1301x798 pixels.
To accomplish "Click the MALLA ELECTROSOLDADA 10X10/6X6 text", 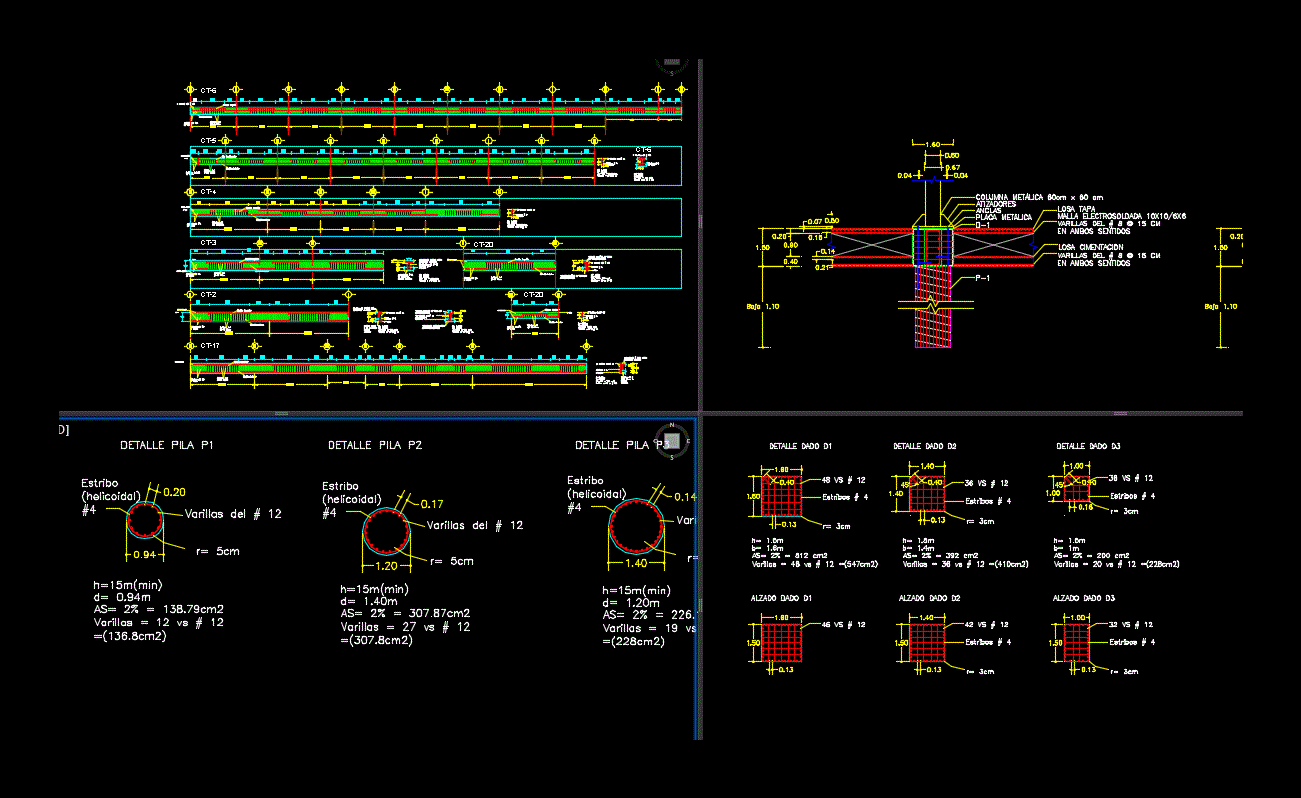I will (1121, 216).
